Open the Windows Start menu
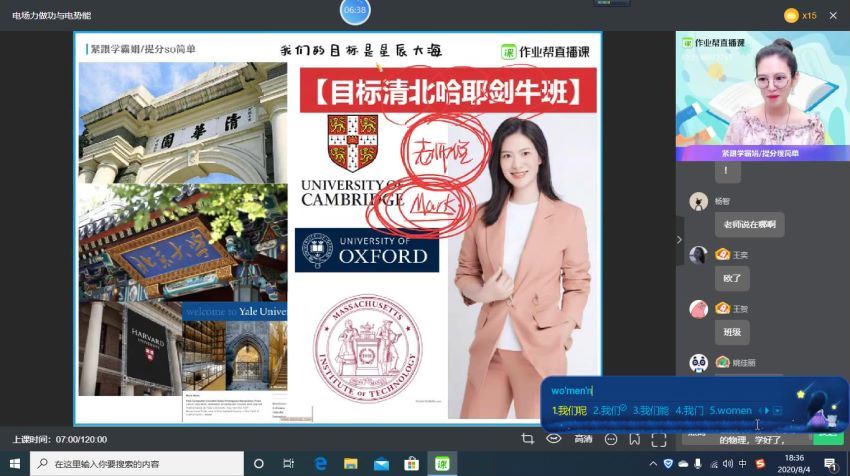850x476 pixels. pos(15,464)
